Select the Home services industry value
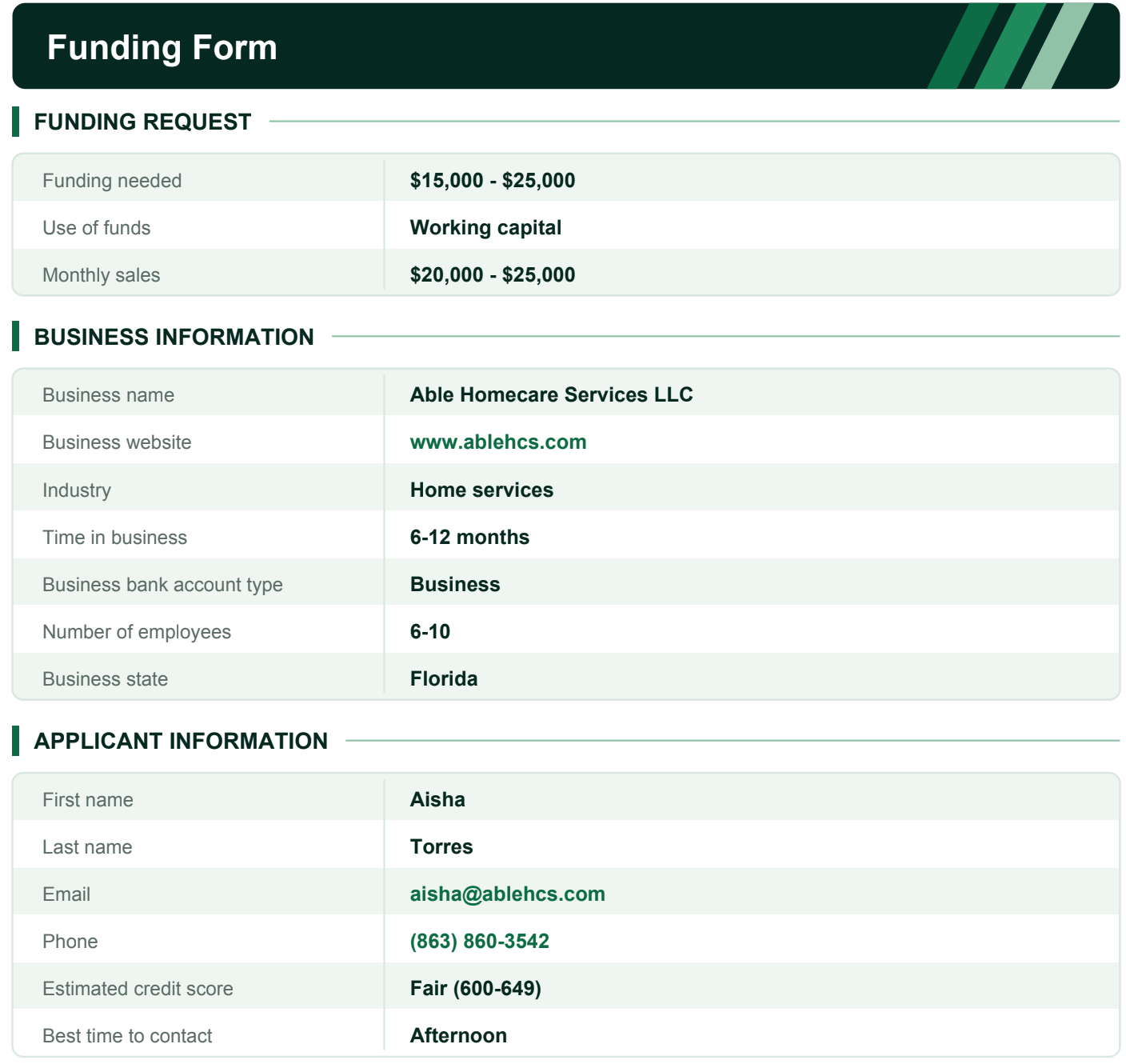The image size is (1126, 1064). [482, 490]
